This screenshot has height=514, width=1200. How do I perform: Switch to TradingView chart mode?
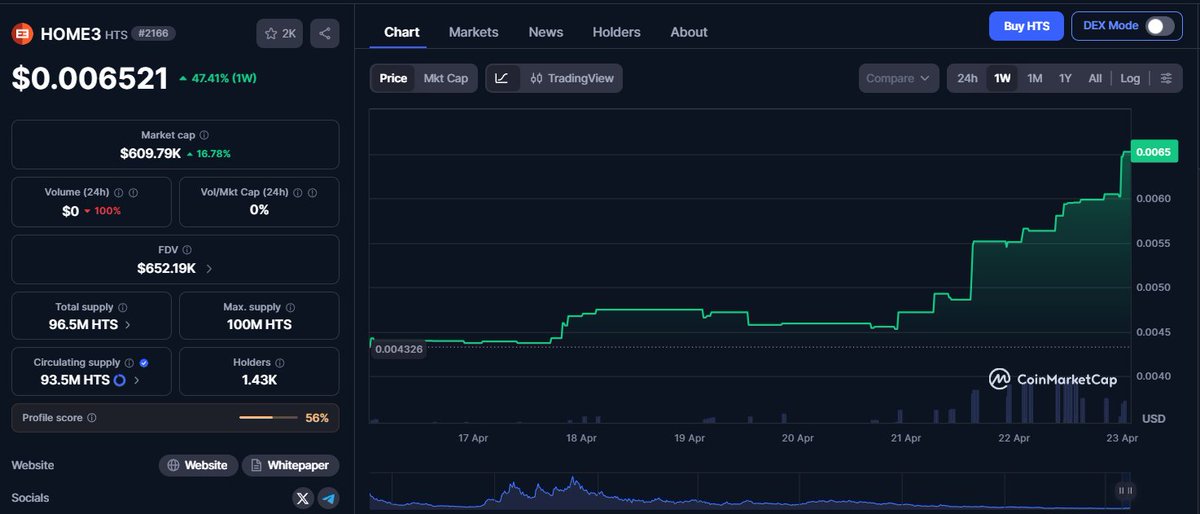pos(571,78)
